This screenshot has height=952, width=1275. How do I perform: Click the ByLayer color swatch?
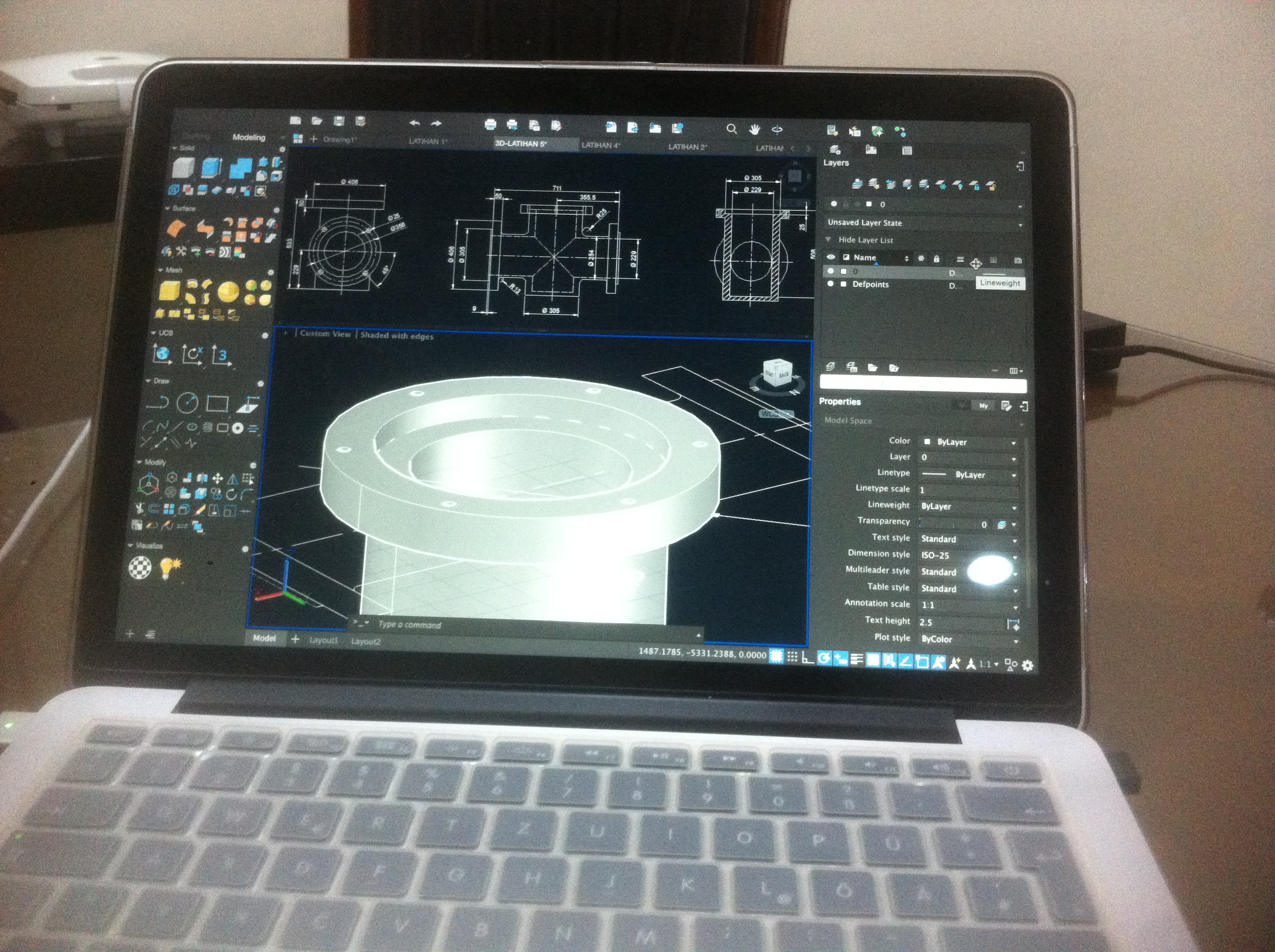pyautogui.click(x=927, y=442)
